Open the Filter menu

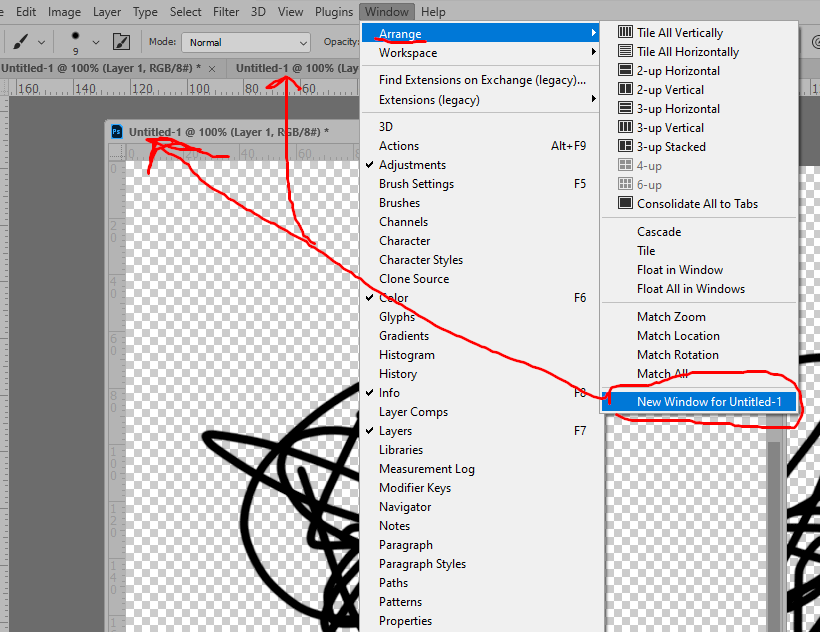pyautogui.click(x=226, y=12)
